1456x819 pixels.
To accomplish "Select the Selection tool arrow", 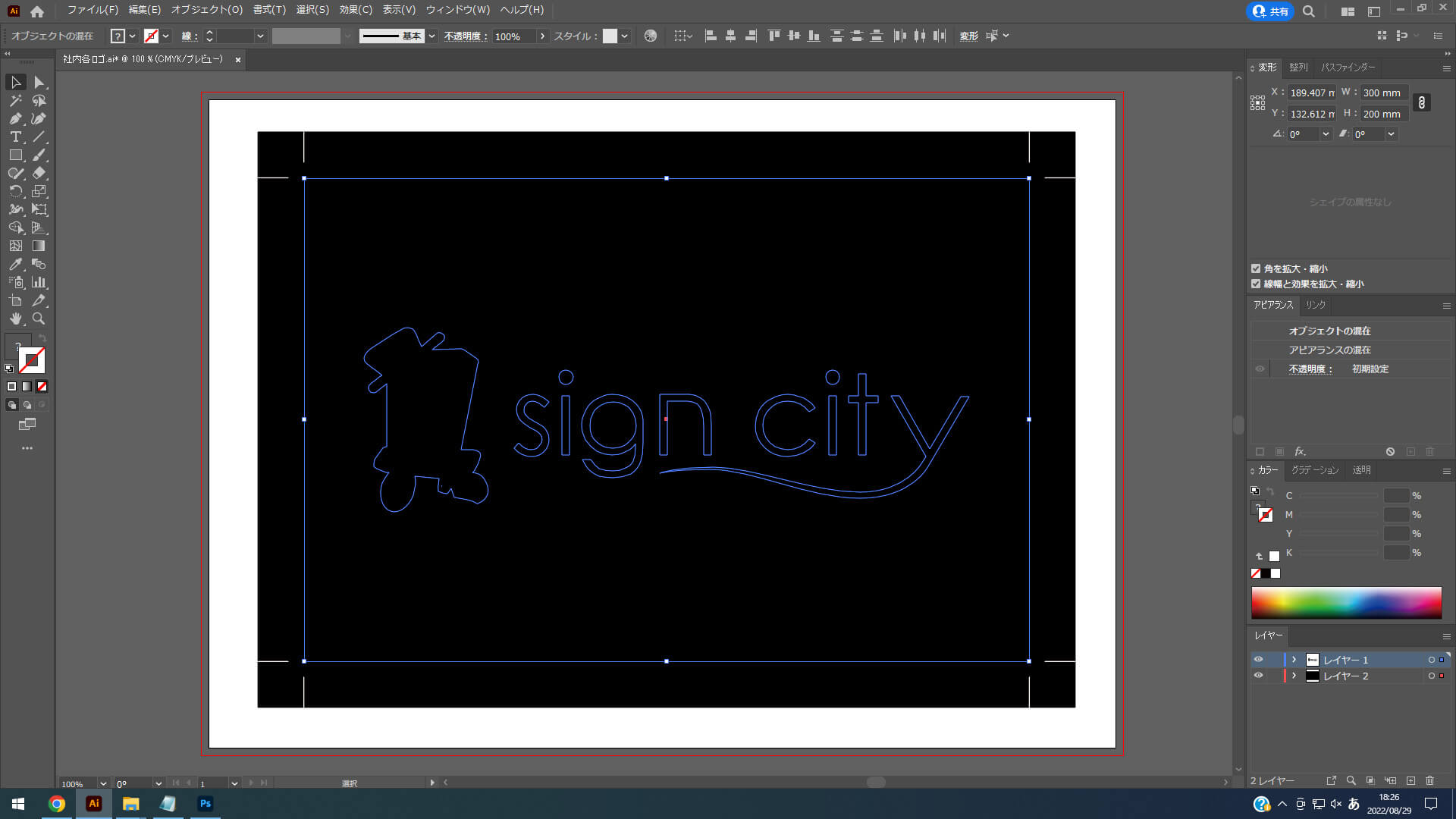I will click(x=15, y=82).
